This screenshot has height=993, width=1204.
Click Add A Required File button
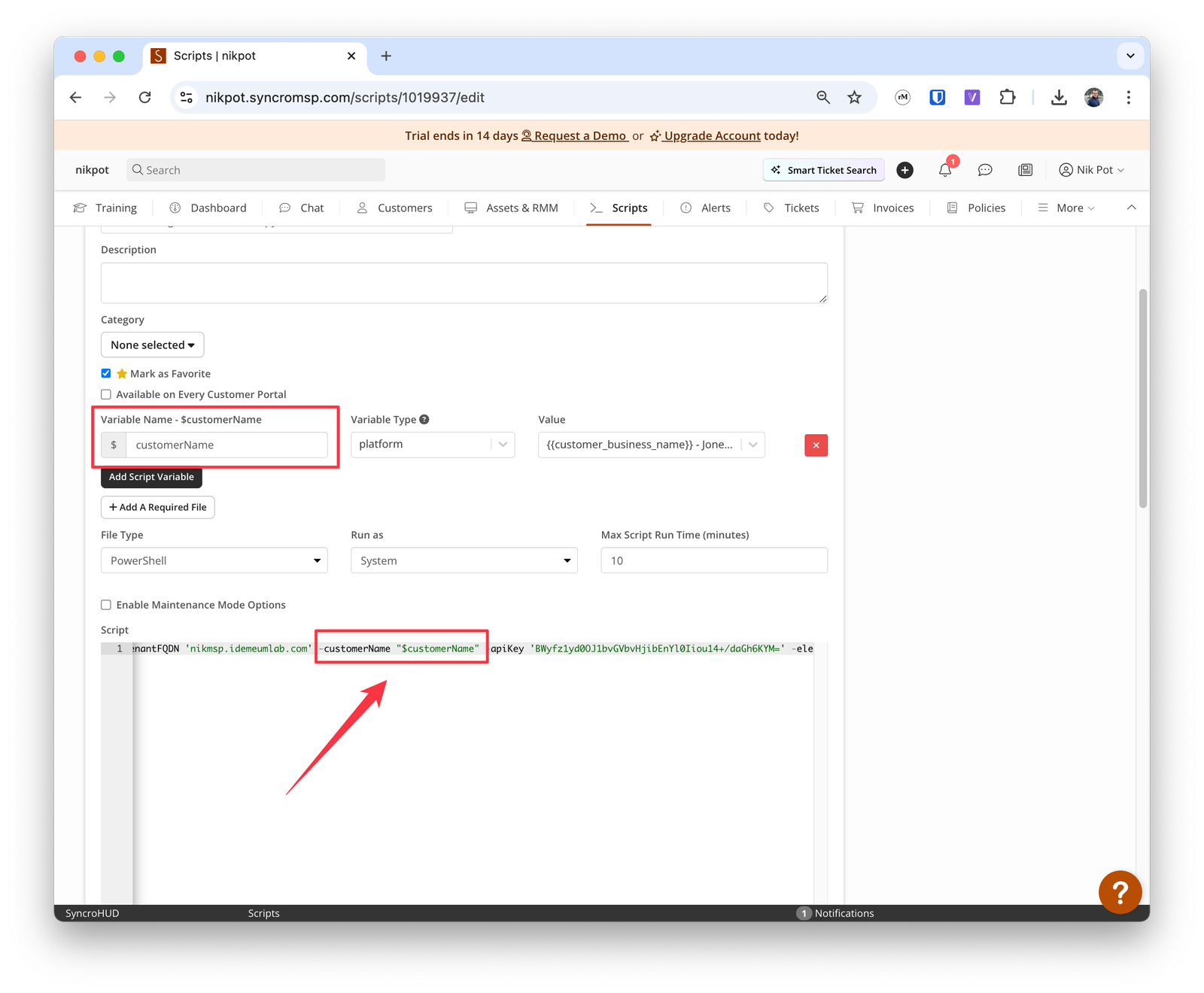pos(158,507)
